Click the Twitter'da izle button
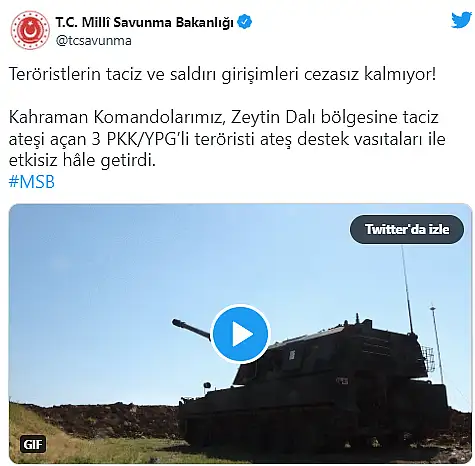 click(x=407, y=229)
